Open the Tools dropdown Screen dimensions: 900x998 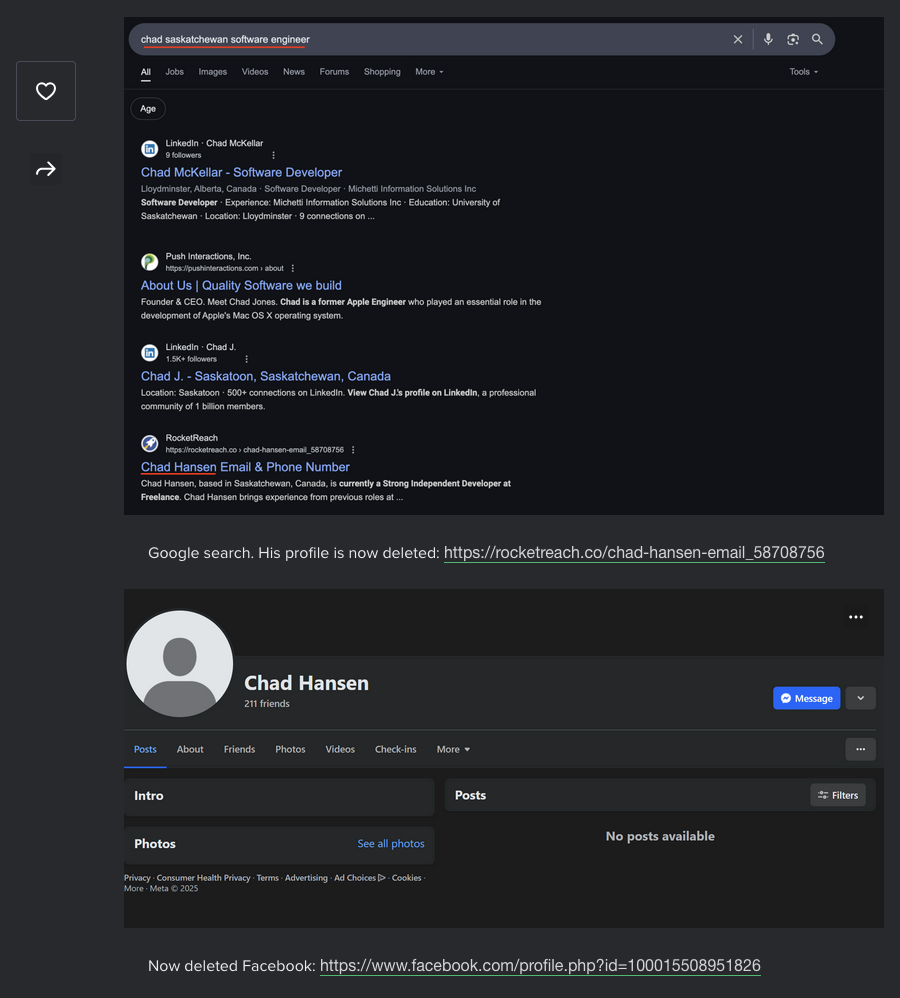[804, 72]
